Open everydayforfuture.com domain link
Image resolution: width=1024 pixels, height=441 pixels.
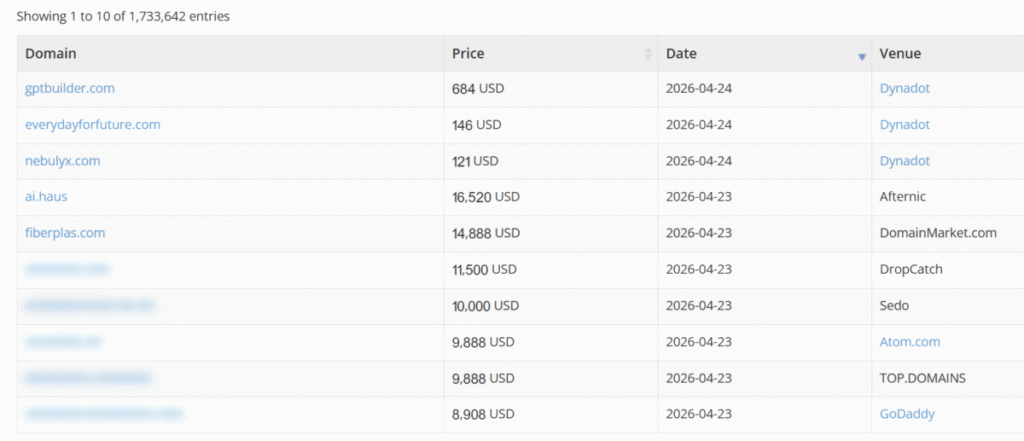tap(93, 125)
